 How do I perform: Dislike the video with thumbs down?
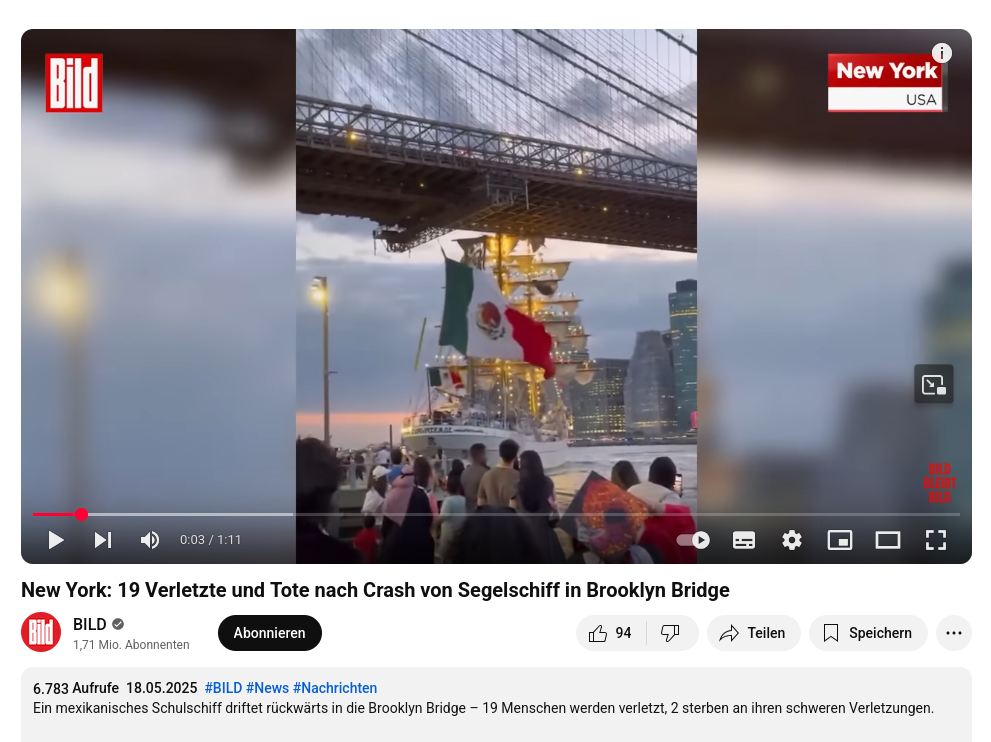[671, 633]
